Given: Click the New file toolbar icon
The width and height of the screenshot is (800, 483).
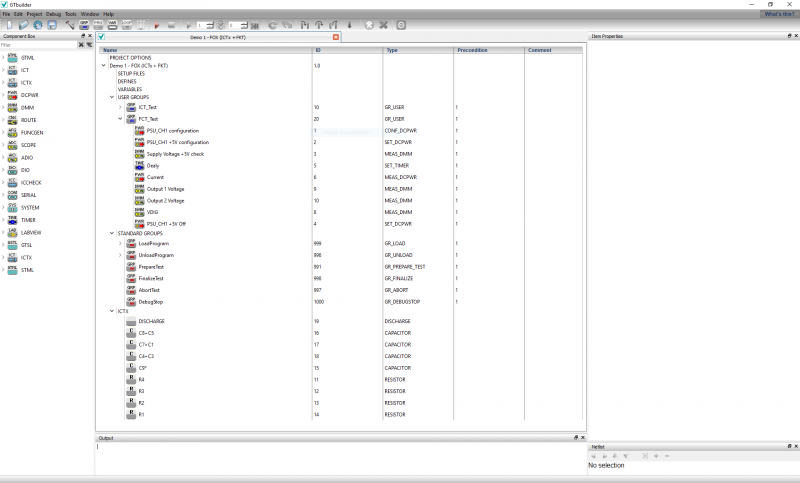Looking at the screenshot, I should click(x=8, y=24).
